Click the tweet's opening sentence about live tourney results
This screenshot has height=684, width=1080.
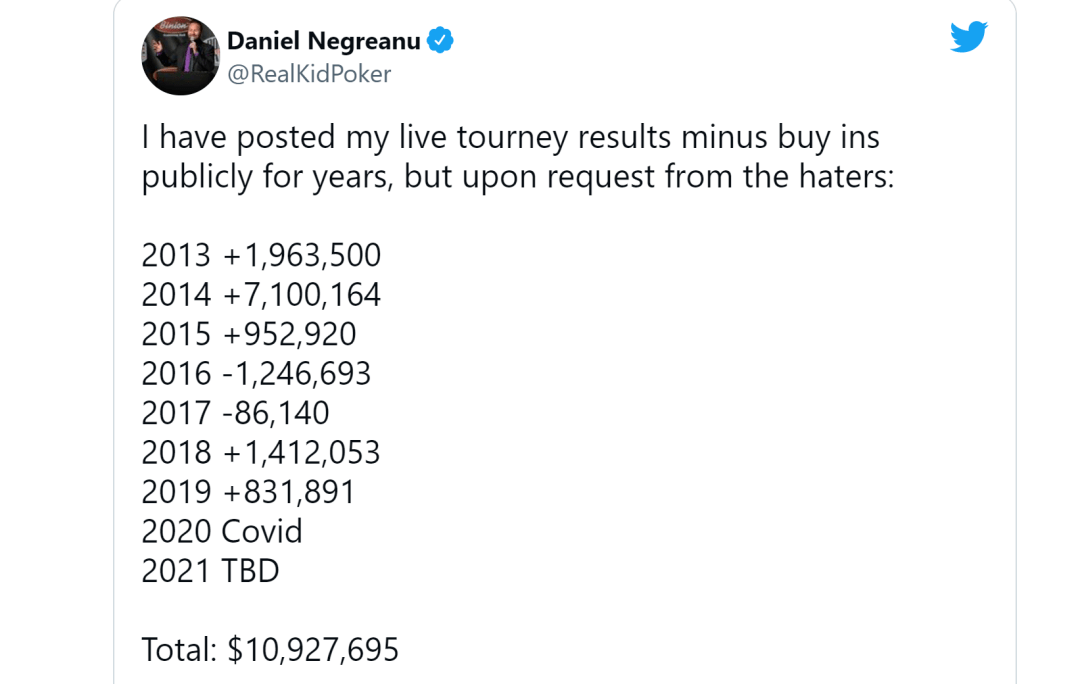(x=517, y=156)
